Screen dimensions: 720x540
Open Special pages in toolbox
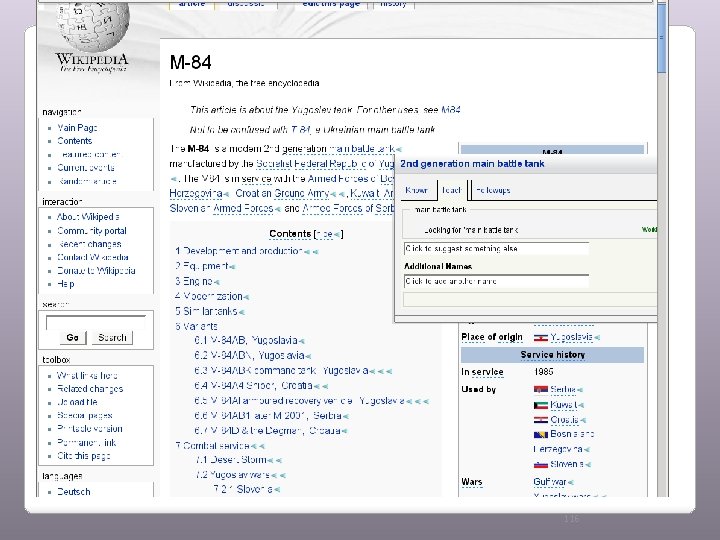point(84,416)
